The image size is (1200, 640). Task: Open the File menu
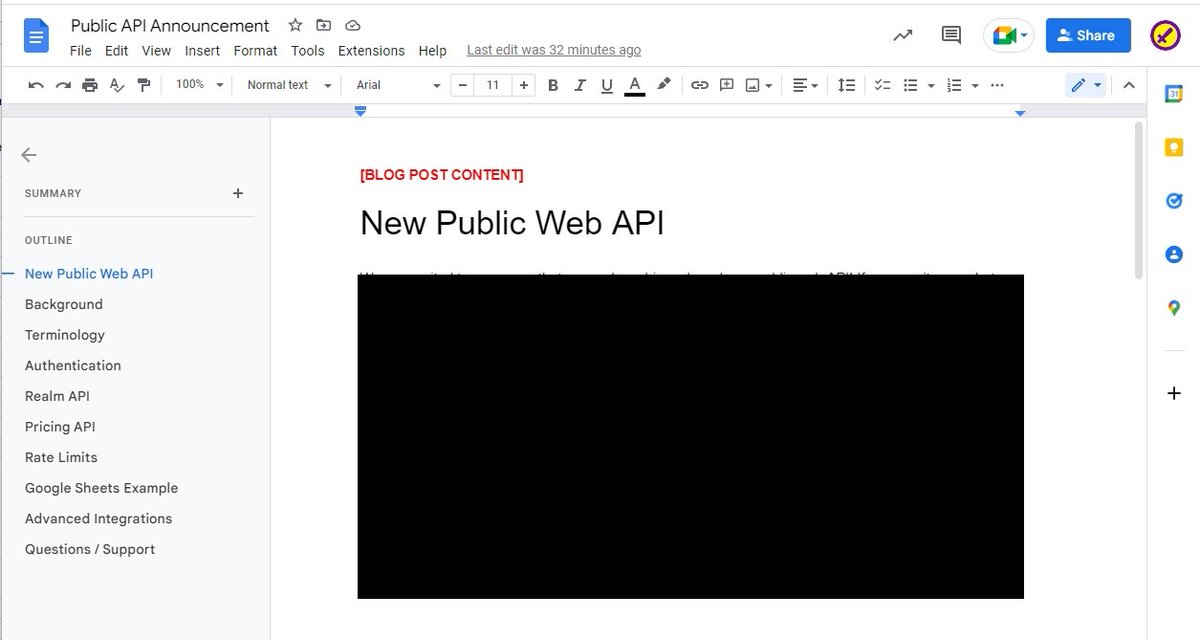81,50
